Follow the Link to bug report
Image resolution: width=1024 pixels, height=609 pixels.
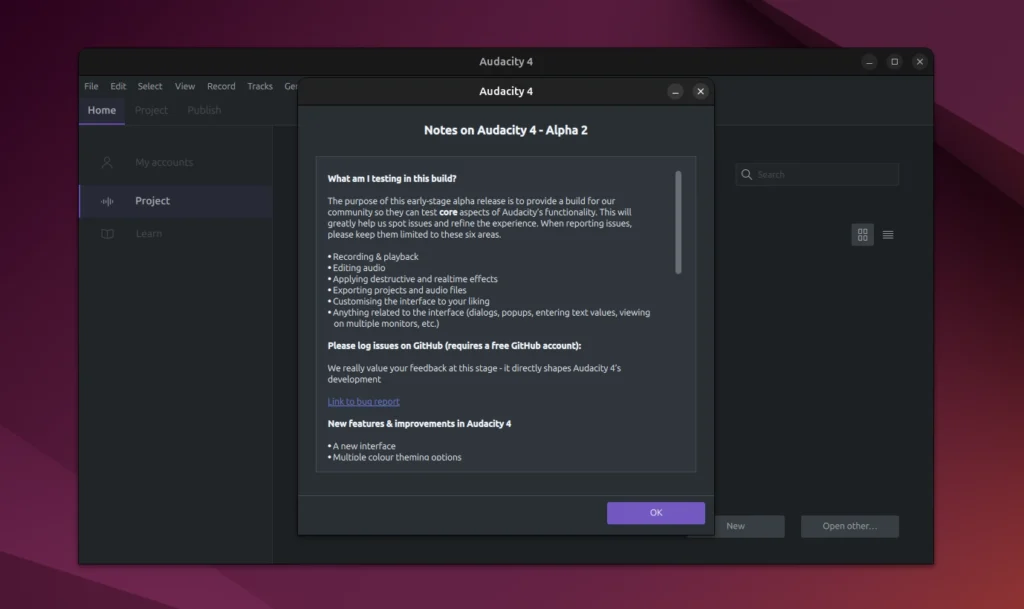[x=363, y=401]
